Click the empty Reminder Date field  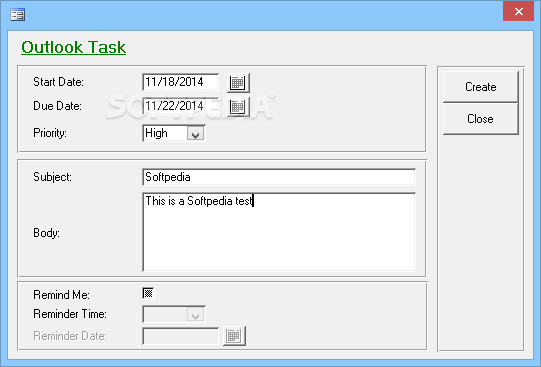[x=180, y=336]
